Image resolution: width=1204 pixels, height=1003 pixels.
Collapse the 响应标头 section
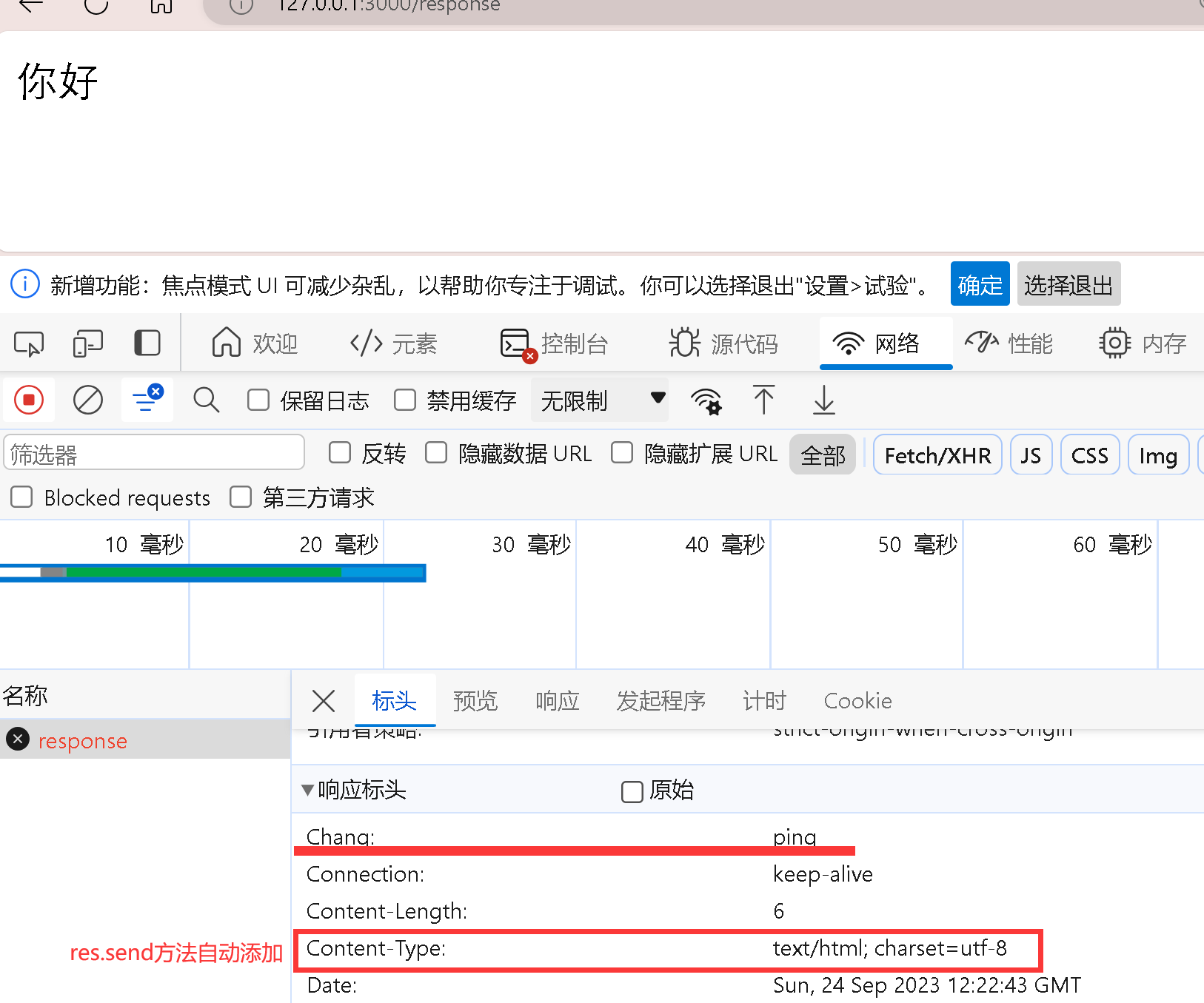pos(307,790)
